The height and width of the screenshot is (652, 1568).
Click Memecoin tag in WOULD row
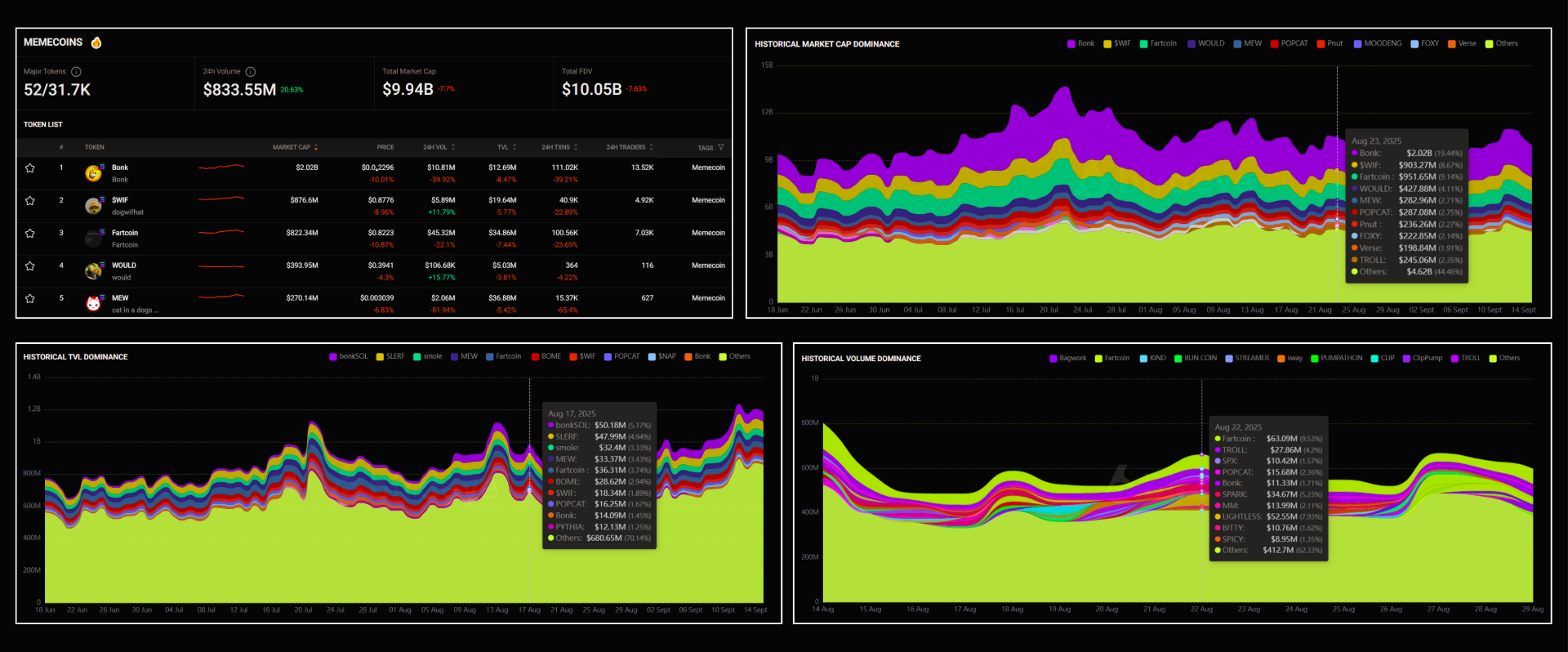[x=708, y=266]
